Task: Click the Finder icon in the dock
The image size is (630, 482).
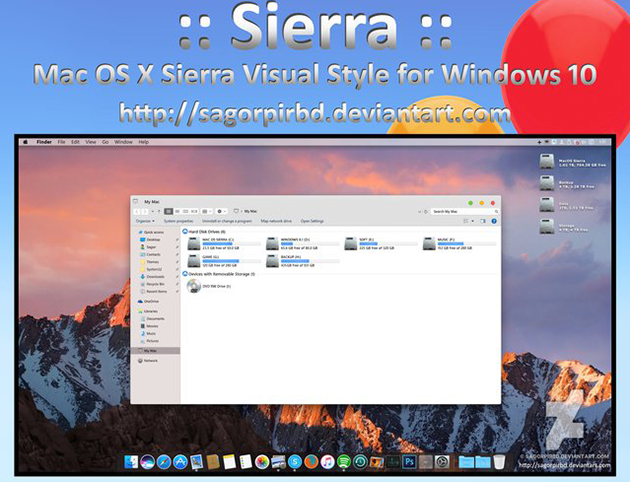Action: coord(128,461)
